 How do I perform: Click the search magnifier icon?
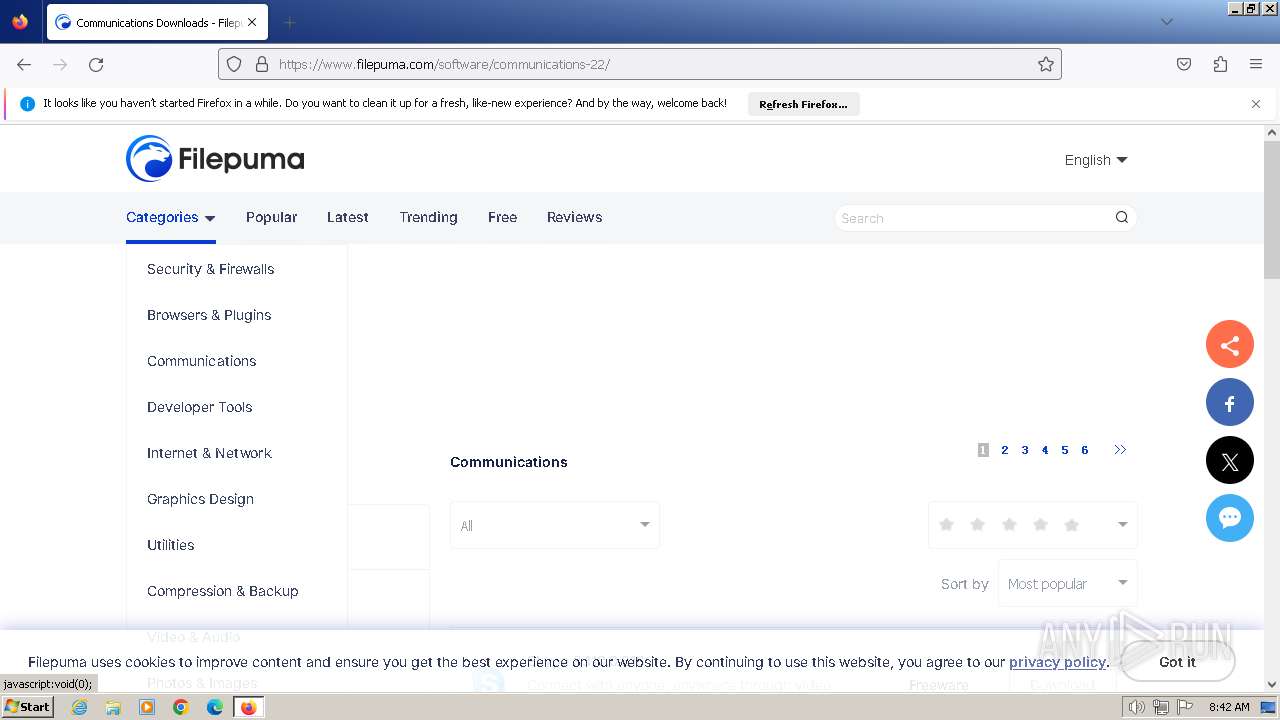coord(1122,217)
